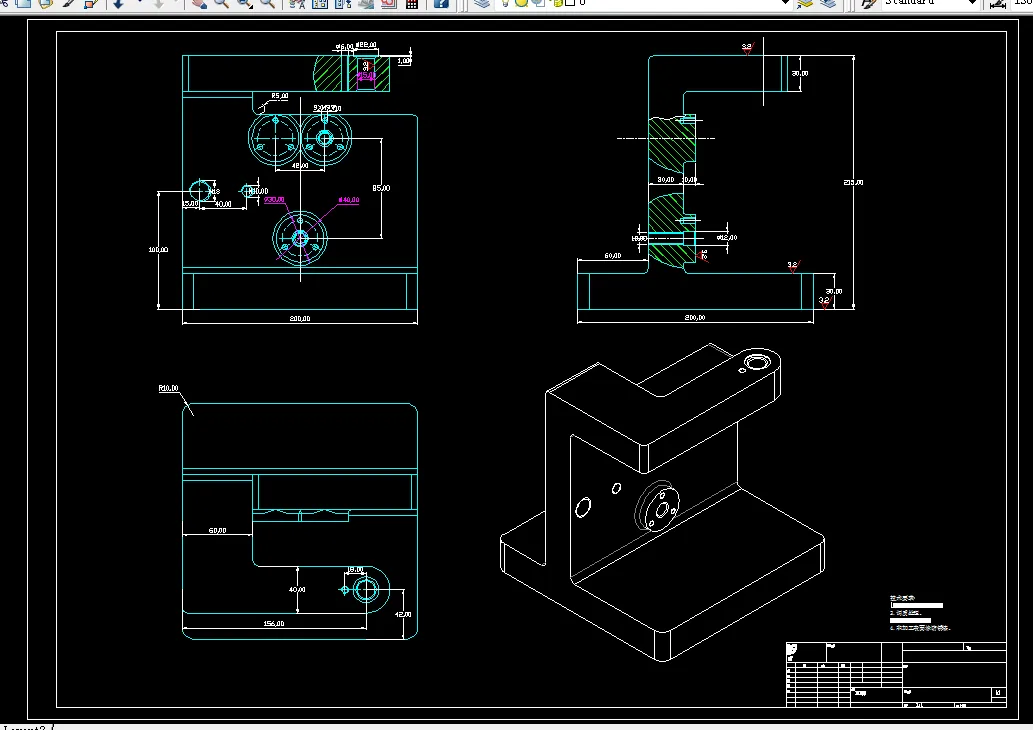Select the magenta 15,00 dimension in hatched section
Screen dimensions: 1033x730
click(366, 75)
